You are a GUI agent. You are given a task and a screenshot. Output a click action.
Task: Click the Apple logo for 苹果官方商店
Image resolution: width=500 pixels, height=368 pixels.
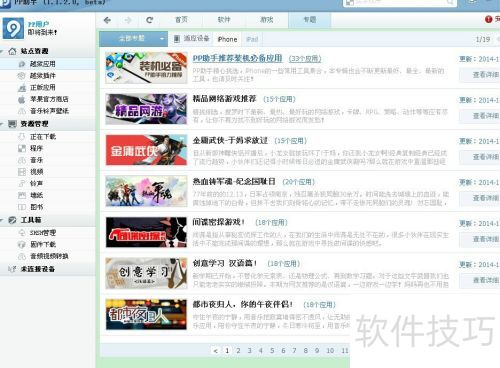pos(22,99)
